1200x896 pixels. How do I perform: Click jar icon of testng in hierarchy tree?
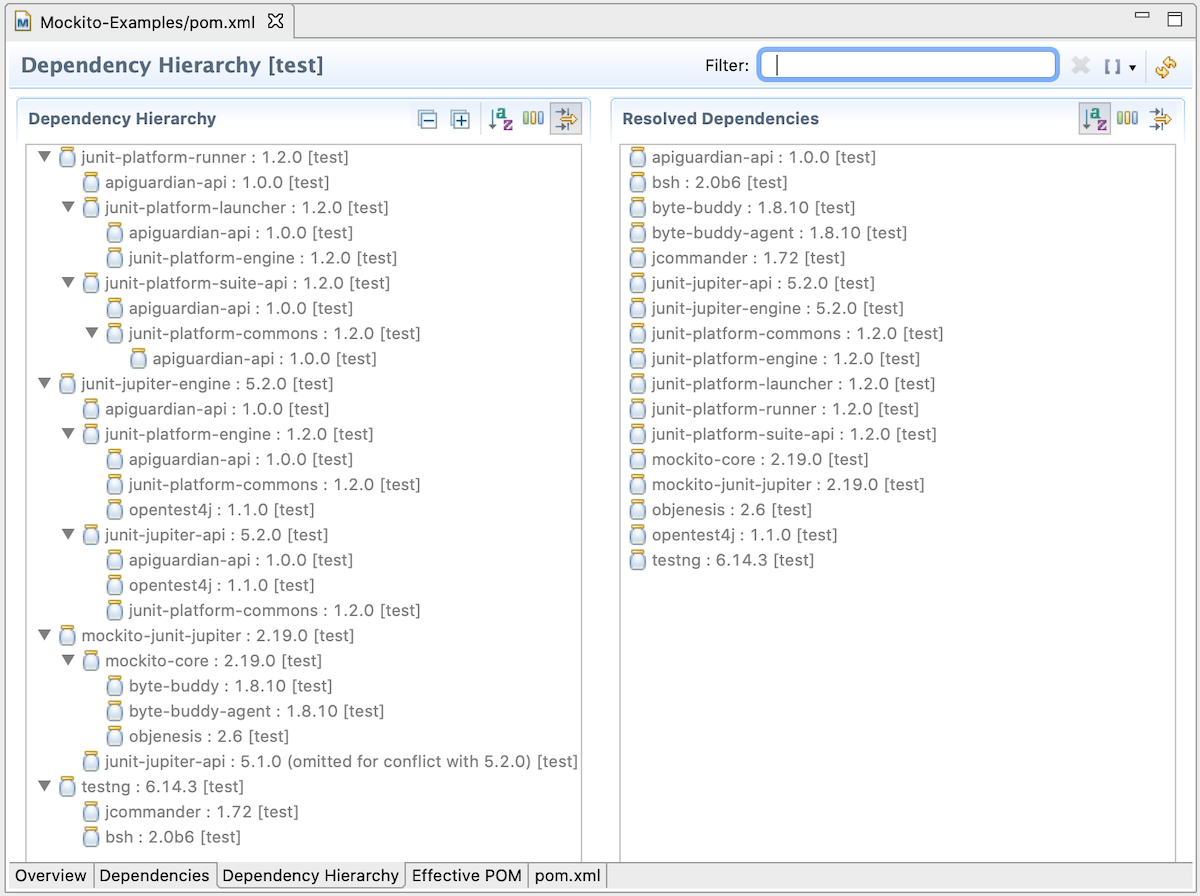(x=68, y=786)
